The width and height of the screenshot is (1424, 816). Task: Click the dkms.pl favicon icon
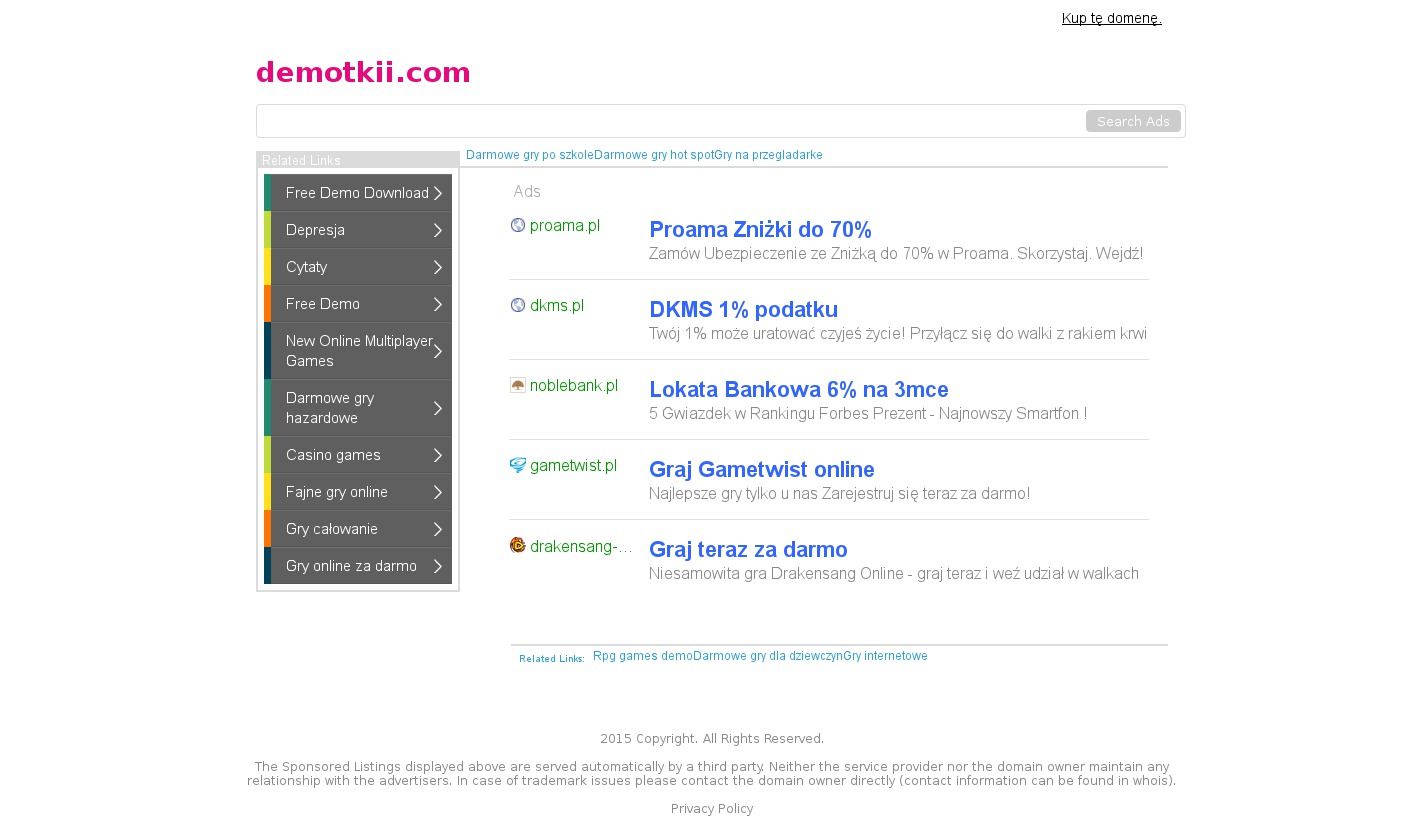tap(518, 305)
